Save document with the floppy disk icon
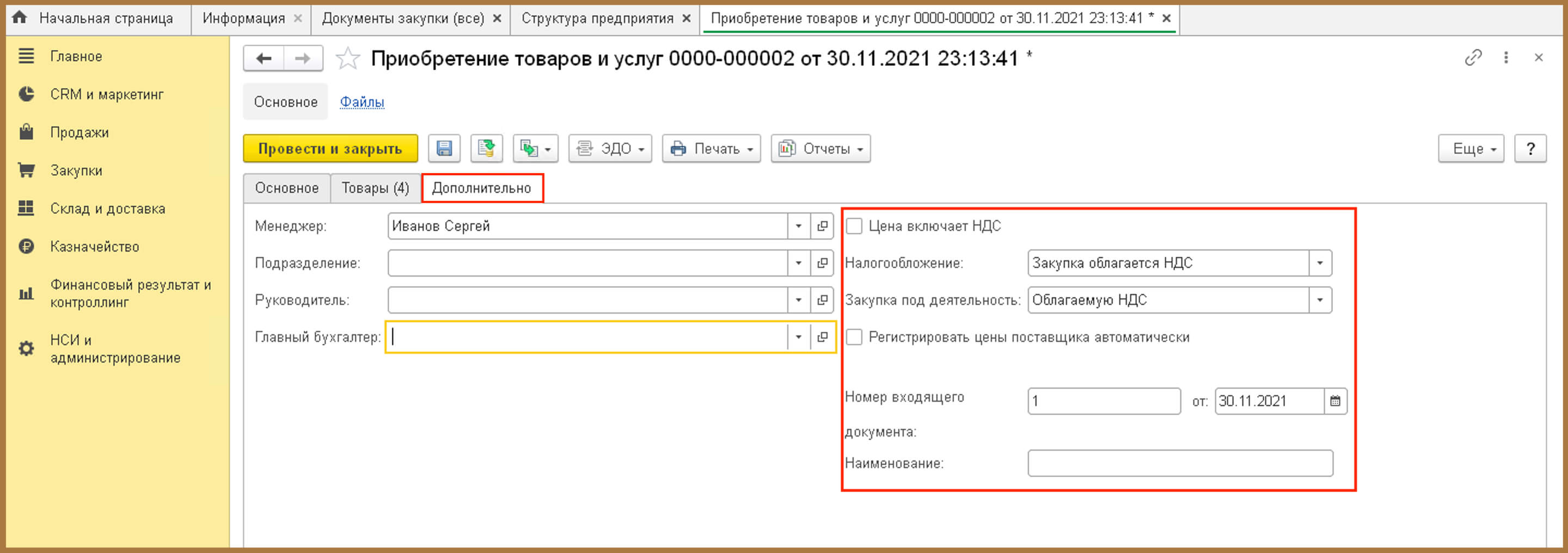Viewport: 1568px width, 553px height. tap(444, 149)
